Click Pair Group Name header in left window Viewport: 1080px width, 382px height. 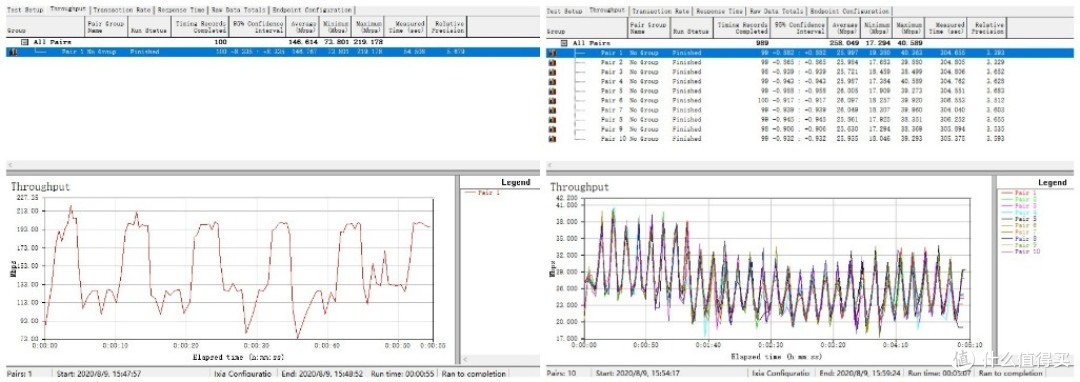coord(107,27)
